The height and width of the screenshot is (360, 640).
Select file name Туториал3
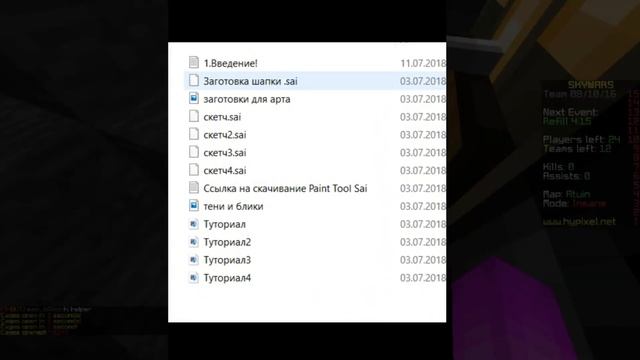[227, 260]
